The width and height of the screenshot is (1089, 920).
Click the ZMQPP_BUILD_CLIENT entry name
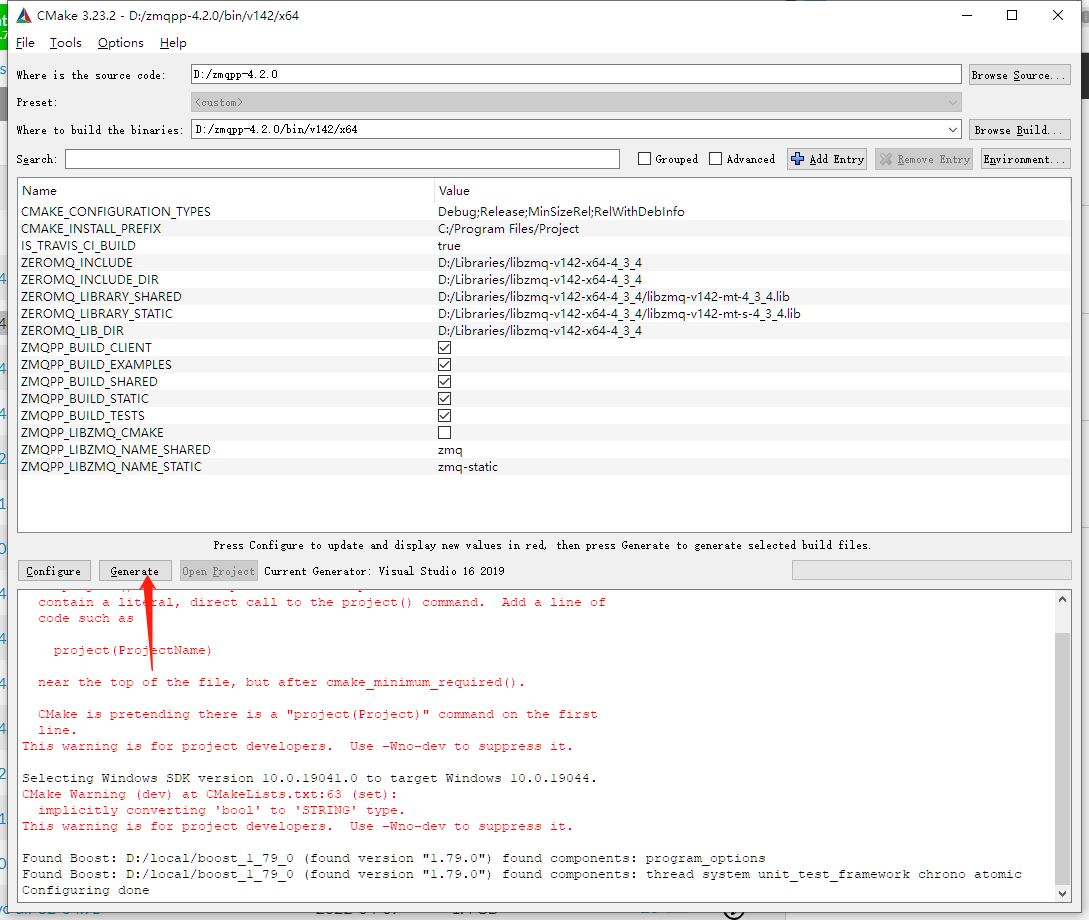click(86, 348)
